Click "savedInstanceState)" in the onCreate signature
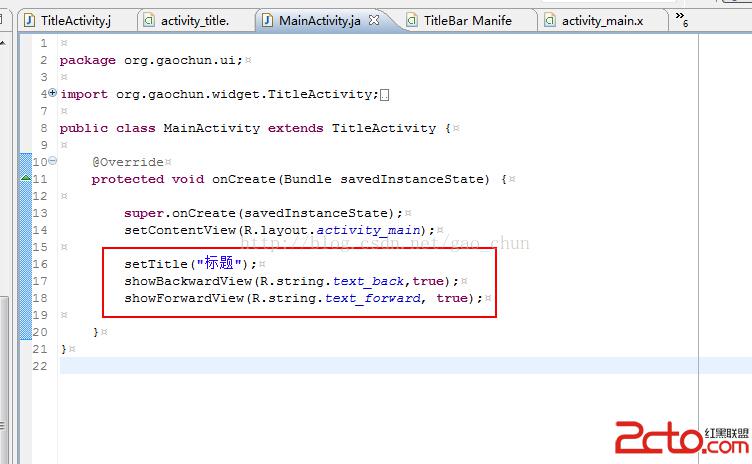The width and height of the screenshot is (752, 464). point(415,179)
